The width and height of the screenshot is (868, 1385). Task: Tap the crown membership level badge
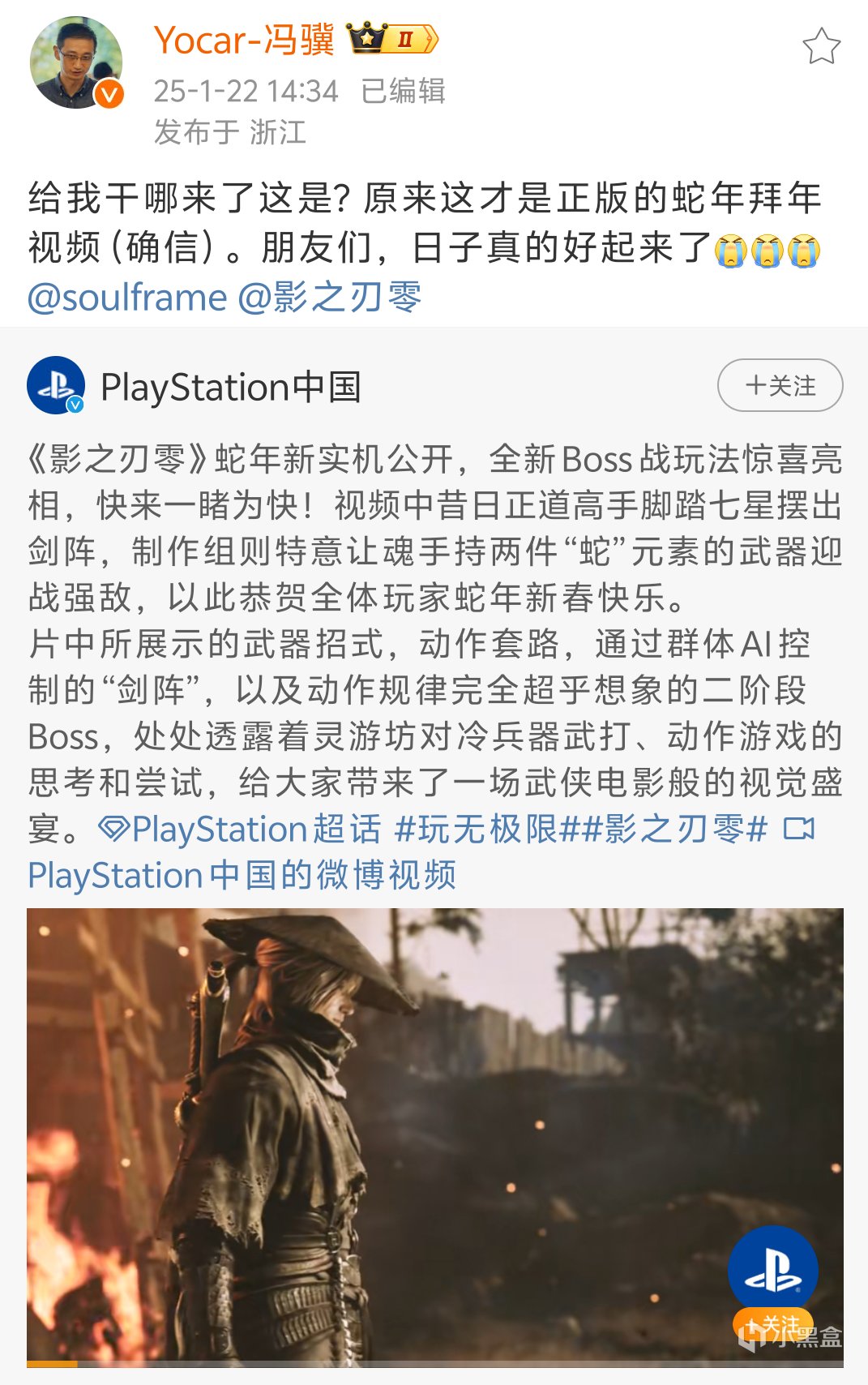point(392,38)
